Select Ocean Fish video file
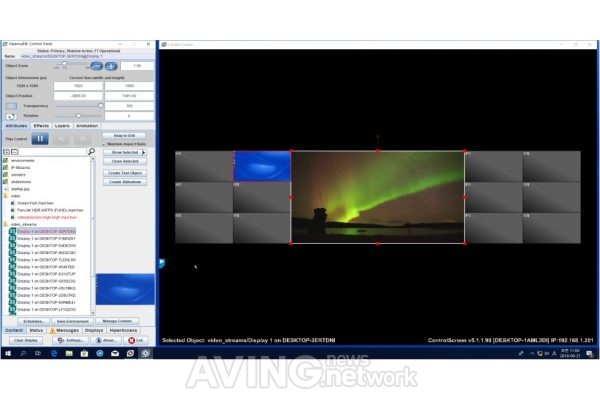 [35, 203]
